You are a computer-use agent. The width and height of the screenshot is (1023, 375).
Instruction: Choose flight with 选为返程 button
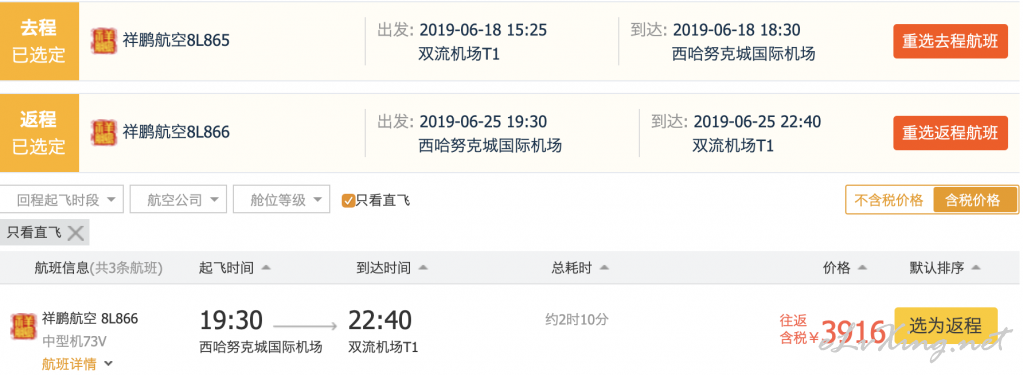(x=945, y=325)
